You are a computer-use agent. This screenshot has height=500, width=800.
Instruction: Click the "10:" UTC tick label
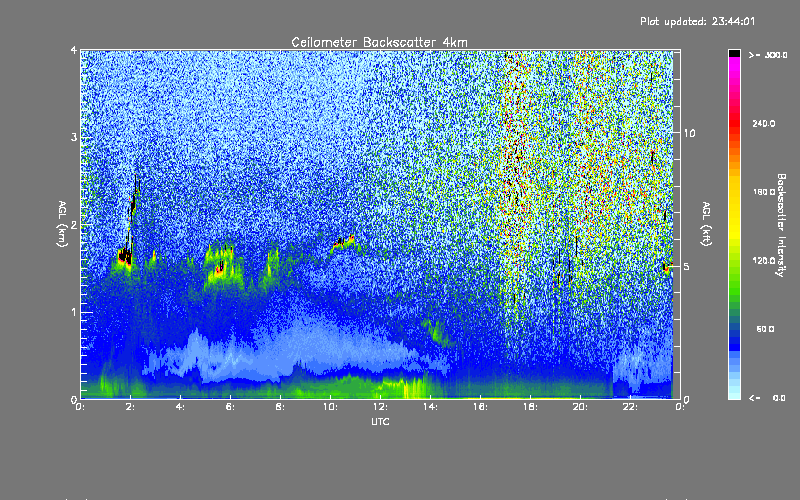(x=331, y=407)
